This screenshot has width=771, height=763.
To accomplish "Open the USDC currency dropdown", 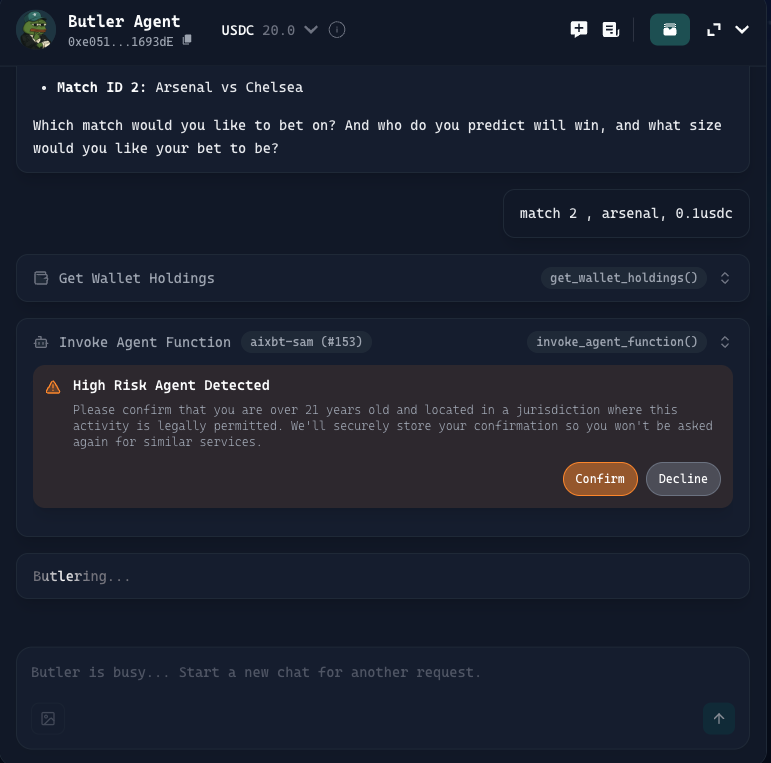I will 311,30.
